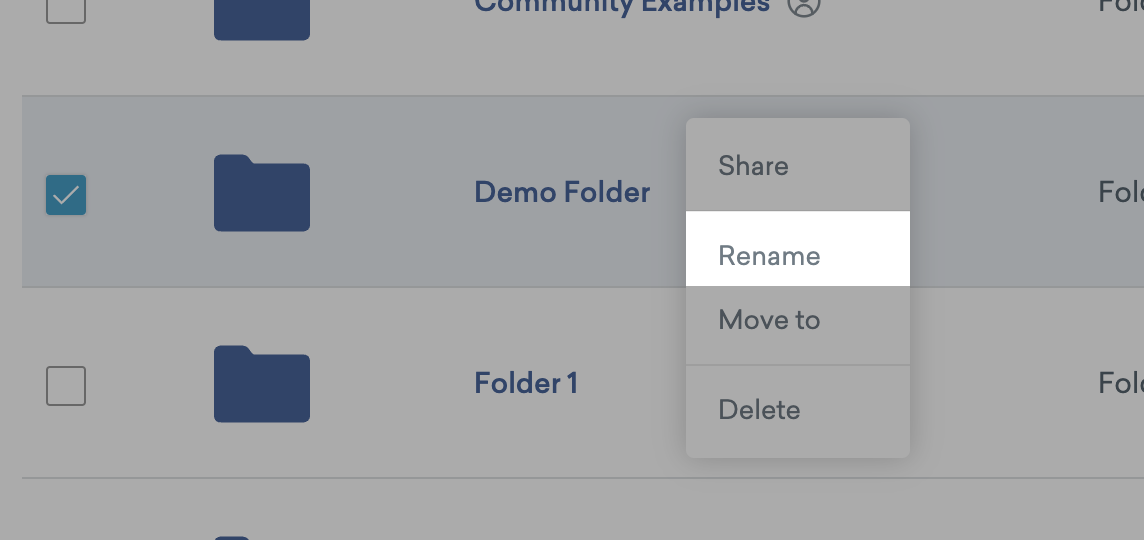Viewport: 1144px width, 540px height.
Task: Click the Demo Folder folder icon
Action: click(262, 193)
